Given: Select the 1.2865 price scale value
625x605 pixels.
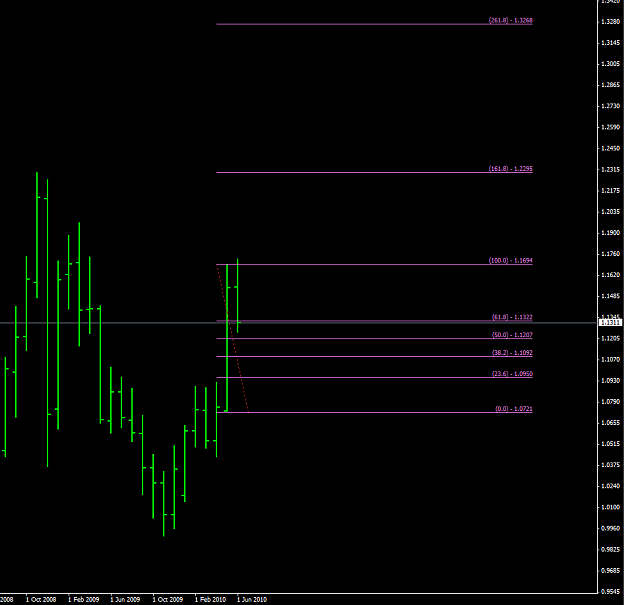Looking at the screenshot, I should (x=611, y=85).
